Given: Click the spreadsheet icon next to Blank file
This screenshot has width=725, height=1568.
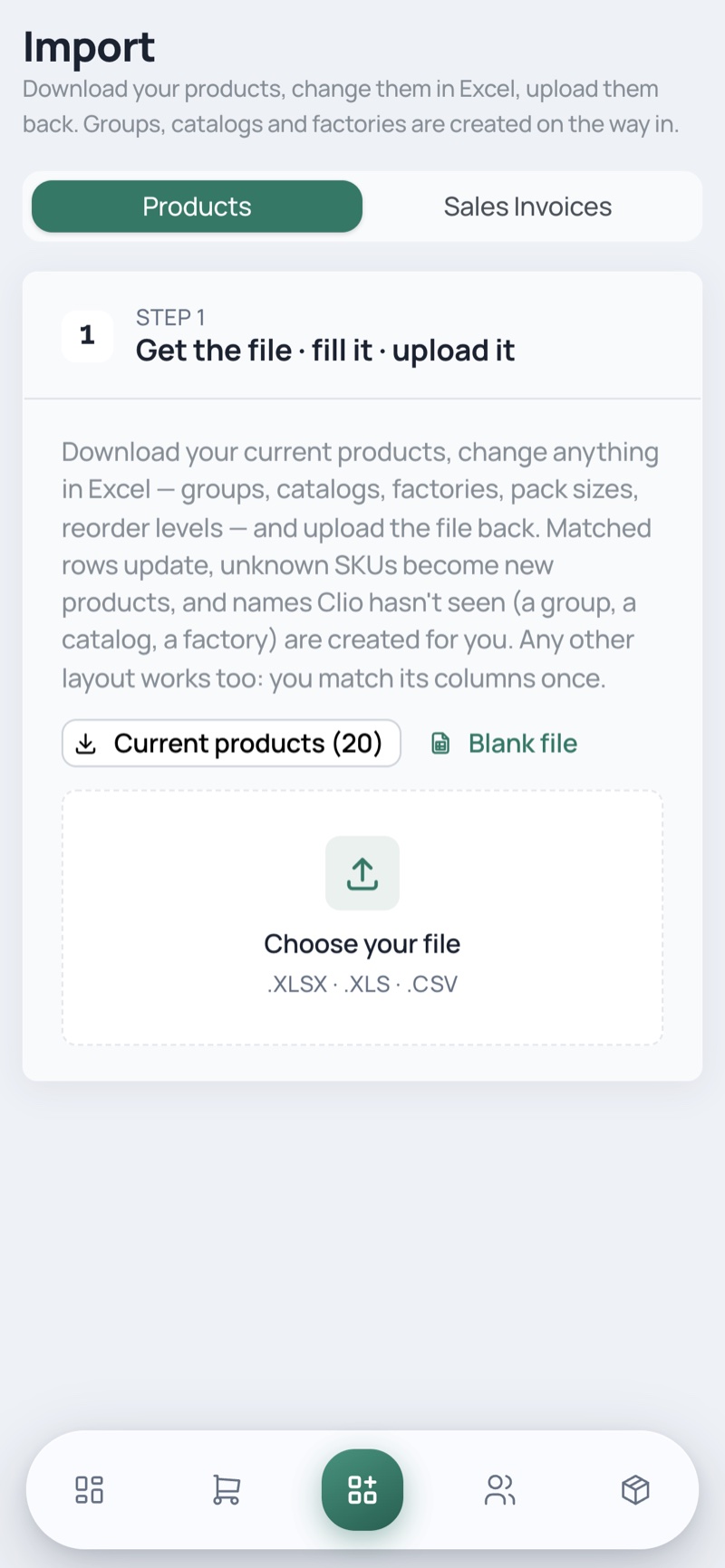Looking at the screenshot, I should coord(440,744).
